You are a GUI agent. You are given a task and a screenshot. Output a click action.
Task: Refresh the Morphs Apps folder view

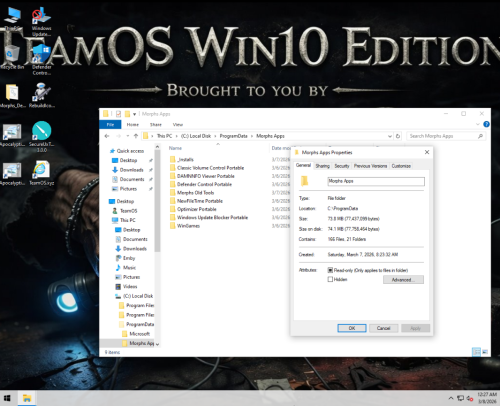click(x=398, y=136)
